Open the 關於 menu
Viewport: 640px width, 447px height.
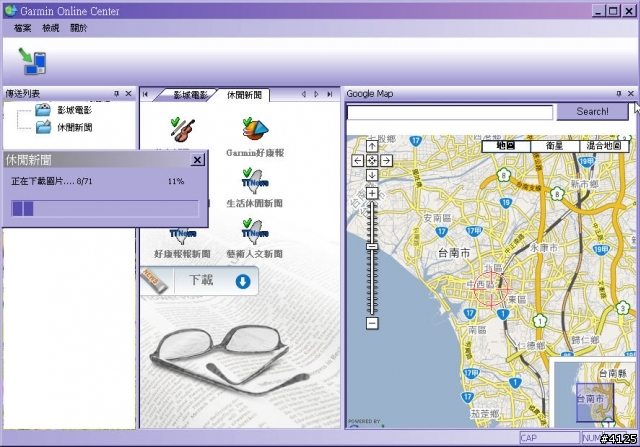[x=78, y=28]
